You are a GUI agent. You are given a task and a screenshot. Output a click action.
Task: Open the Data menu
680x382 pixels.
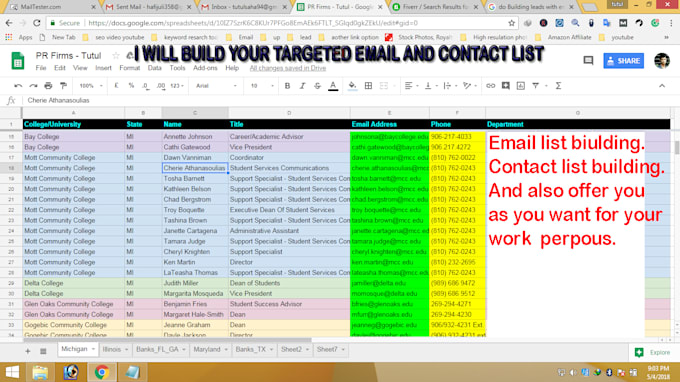[x=154, y=68]
